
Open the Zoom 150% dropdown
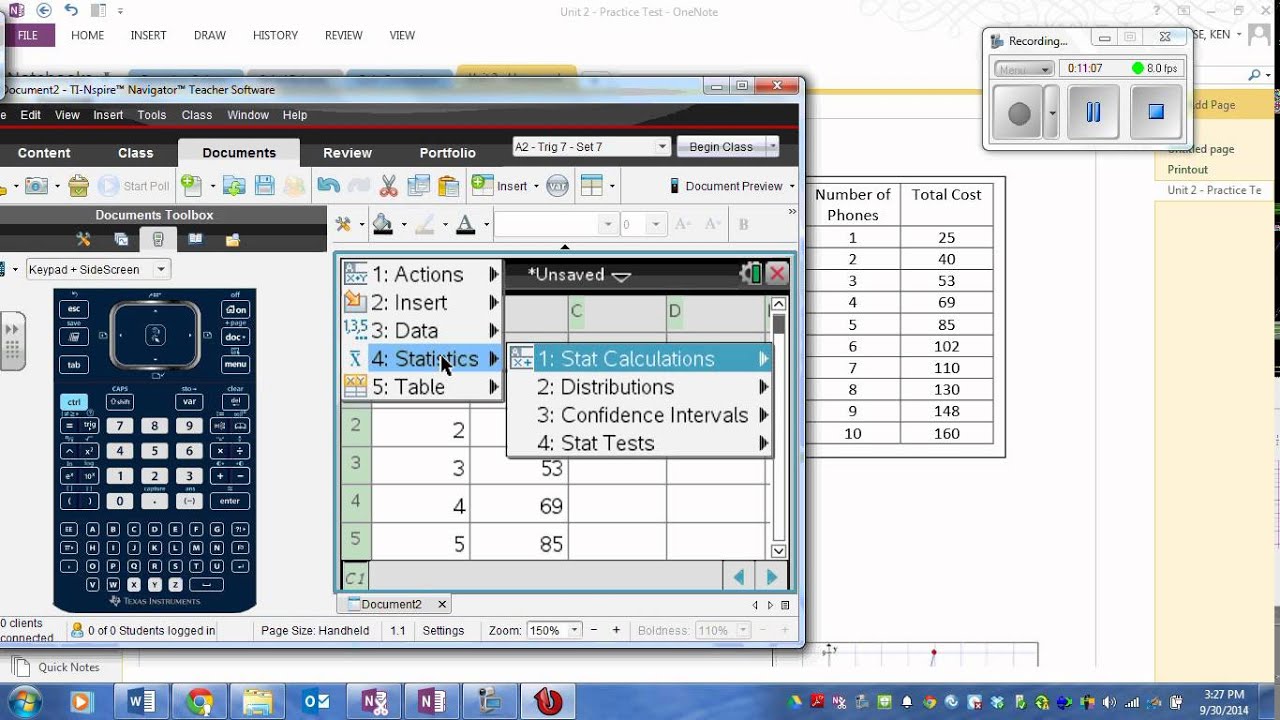click(574, 630)
